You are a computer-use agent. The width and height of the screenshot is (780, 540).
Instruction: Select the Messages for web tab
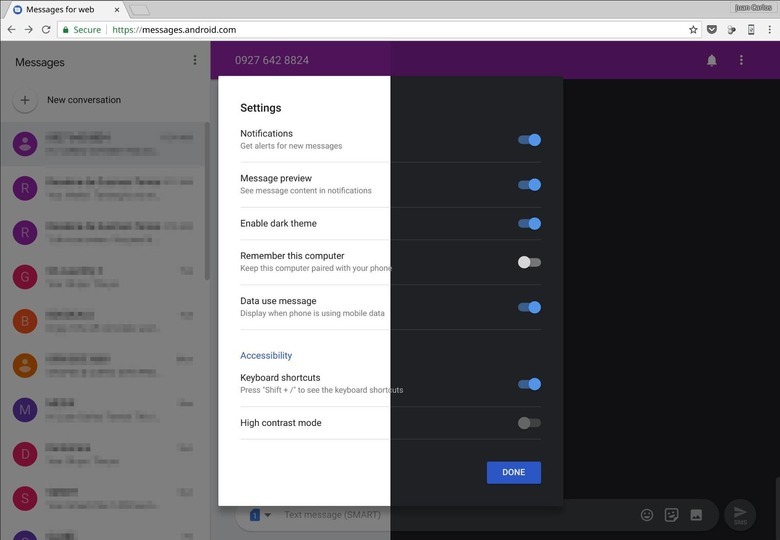(60, 9)
